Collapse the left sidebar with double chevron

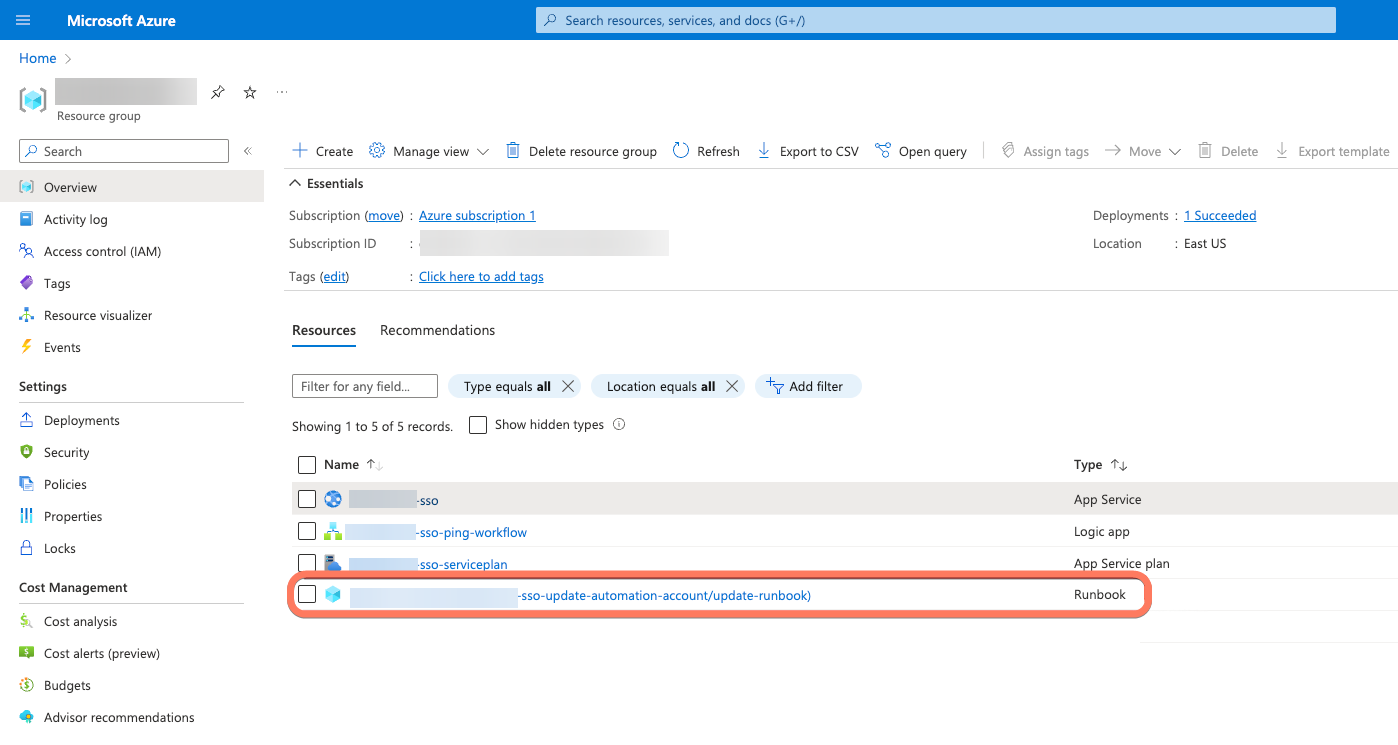pyautogui.click(x=247, y=151)
